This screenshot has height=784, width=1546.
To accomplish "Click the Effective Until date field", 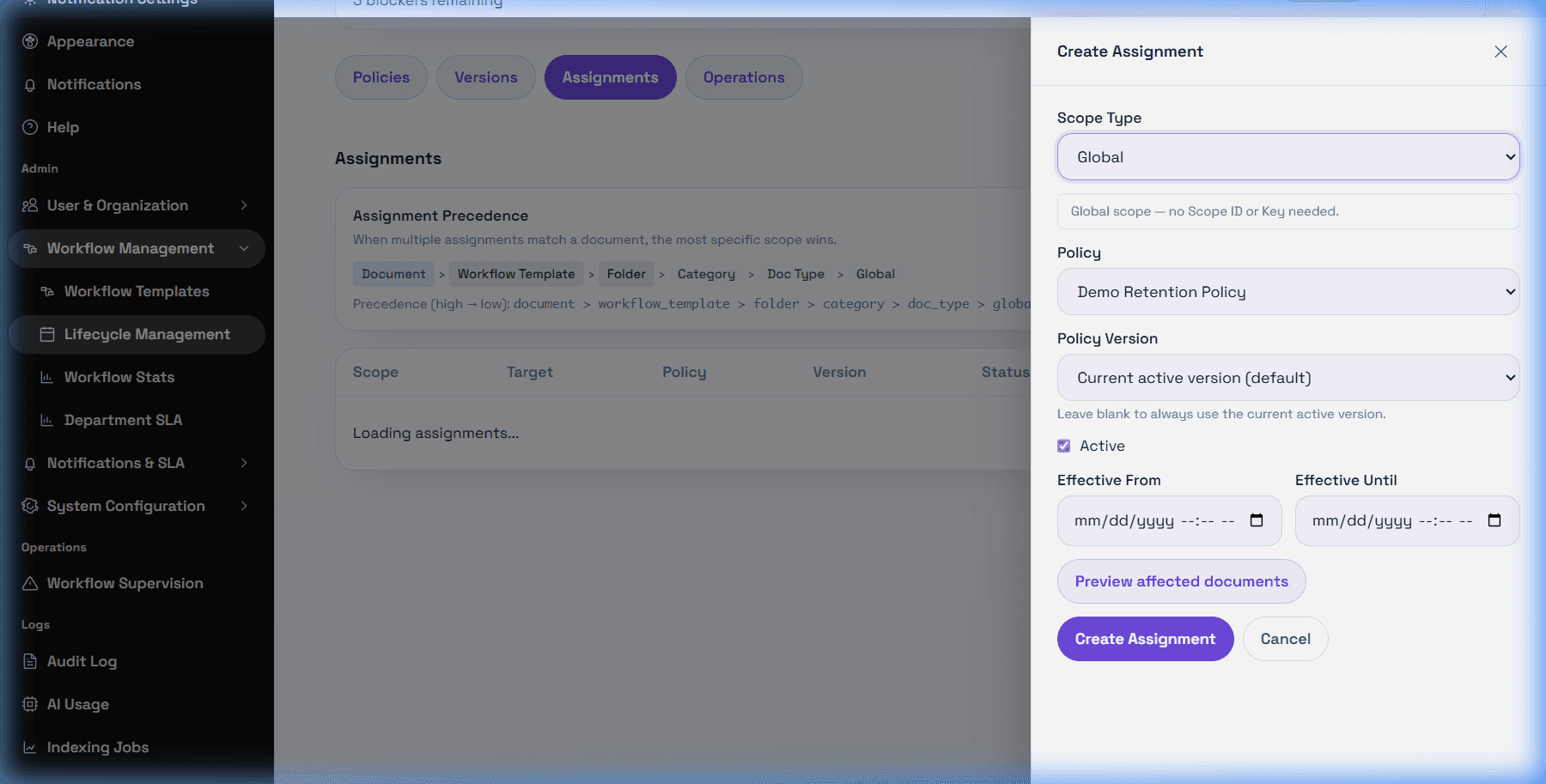I will pos(1407,520).
